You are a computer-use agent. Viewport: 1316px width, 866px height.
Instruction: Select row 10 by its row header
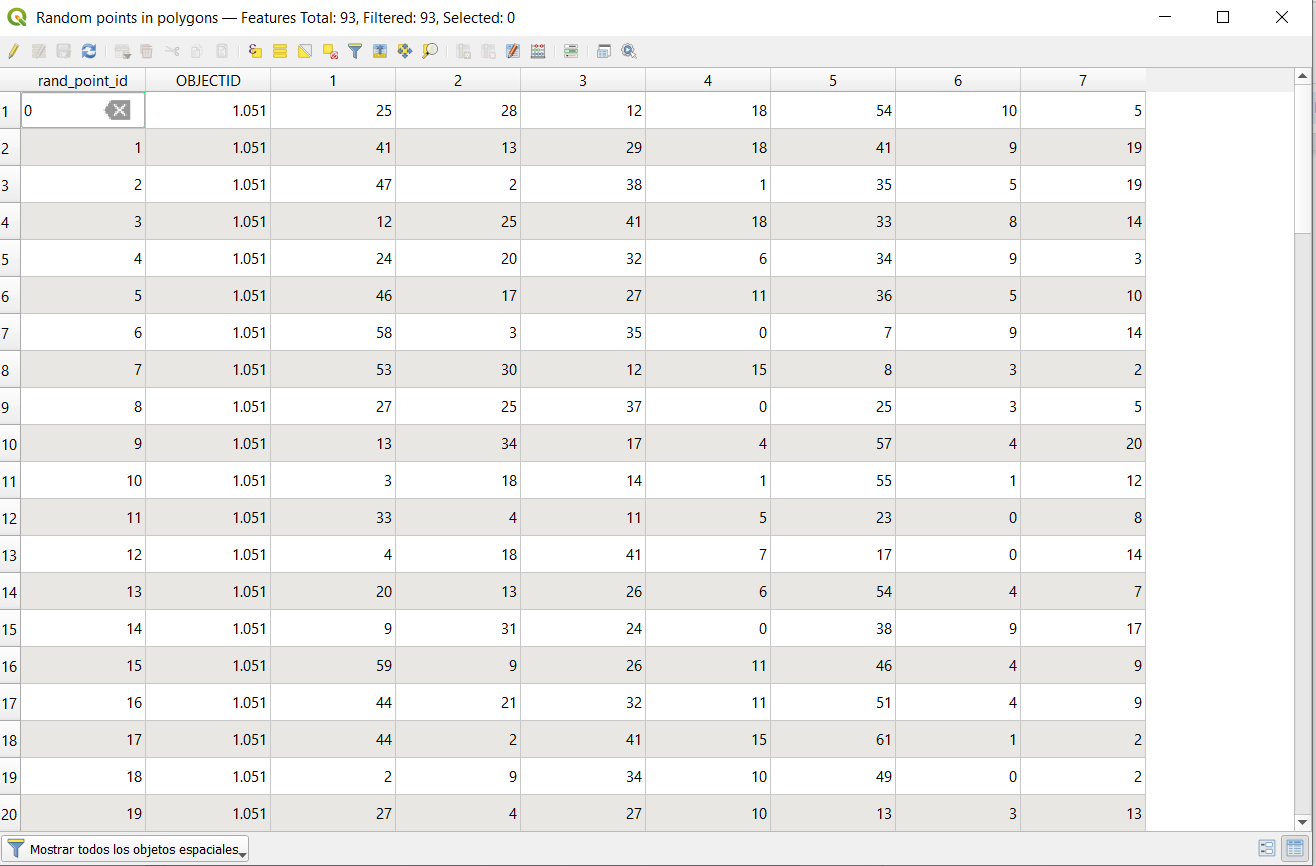pos(10,444)
